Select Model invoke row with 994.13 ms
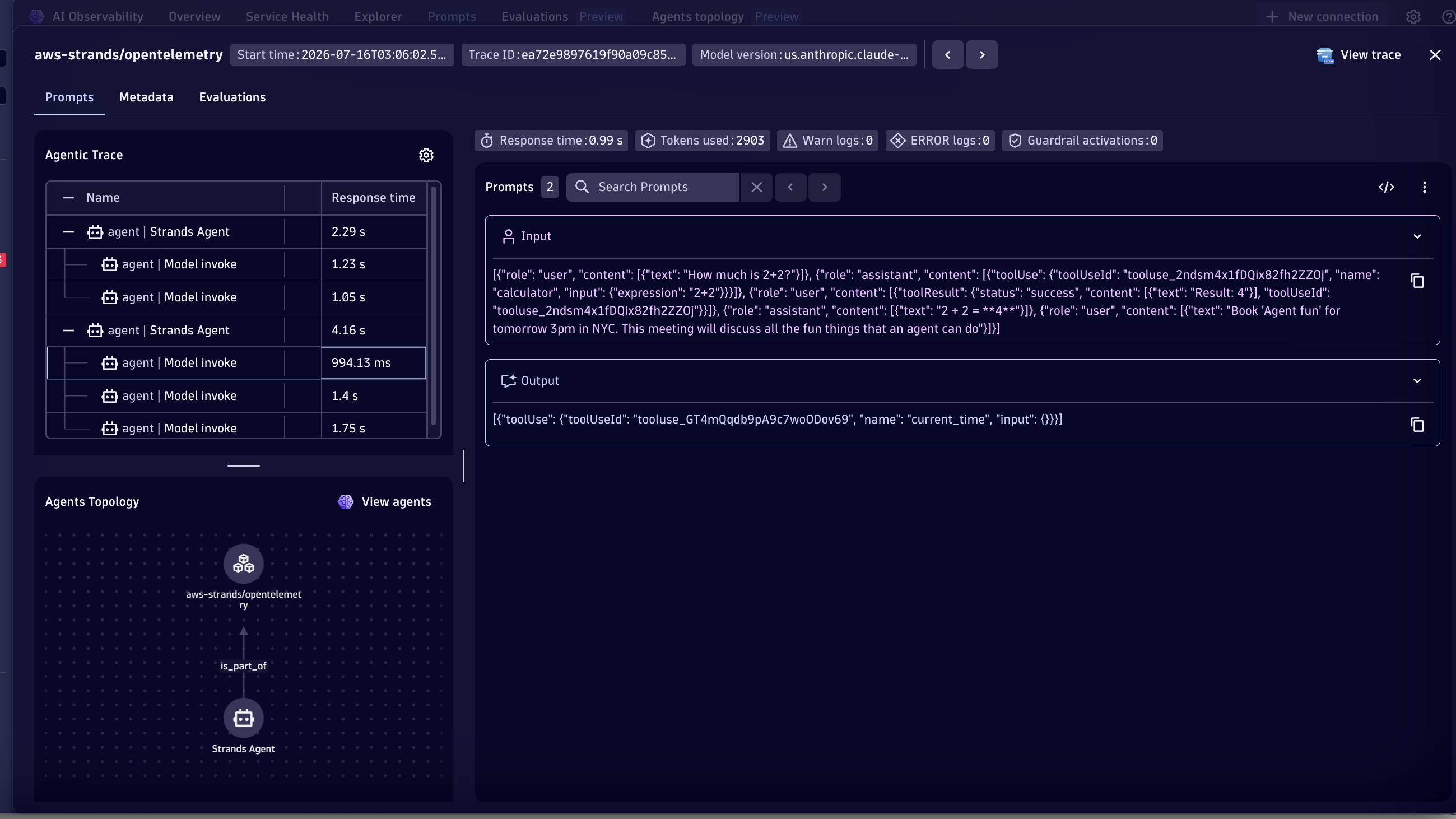Viewport: 1456px width, 819px height. [236, 363]
